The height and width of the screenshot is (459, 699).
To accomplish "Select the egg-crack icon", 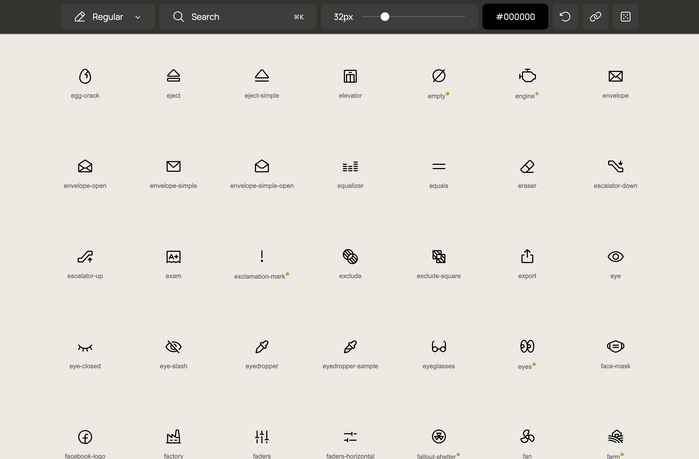I will point(85,77).
